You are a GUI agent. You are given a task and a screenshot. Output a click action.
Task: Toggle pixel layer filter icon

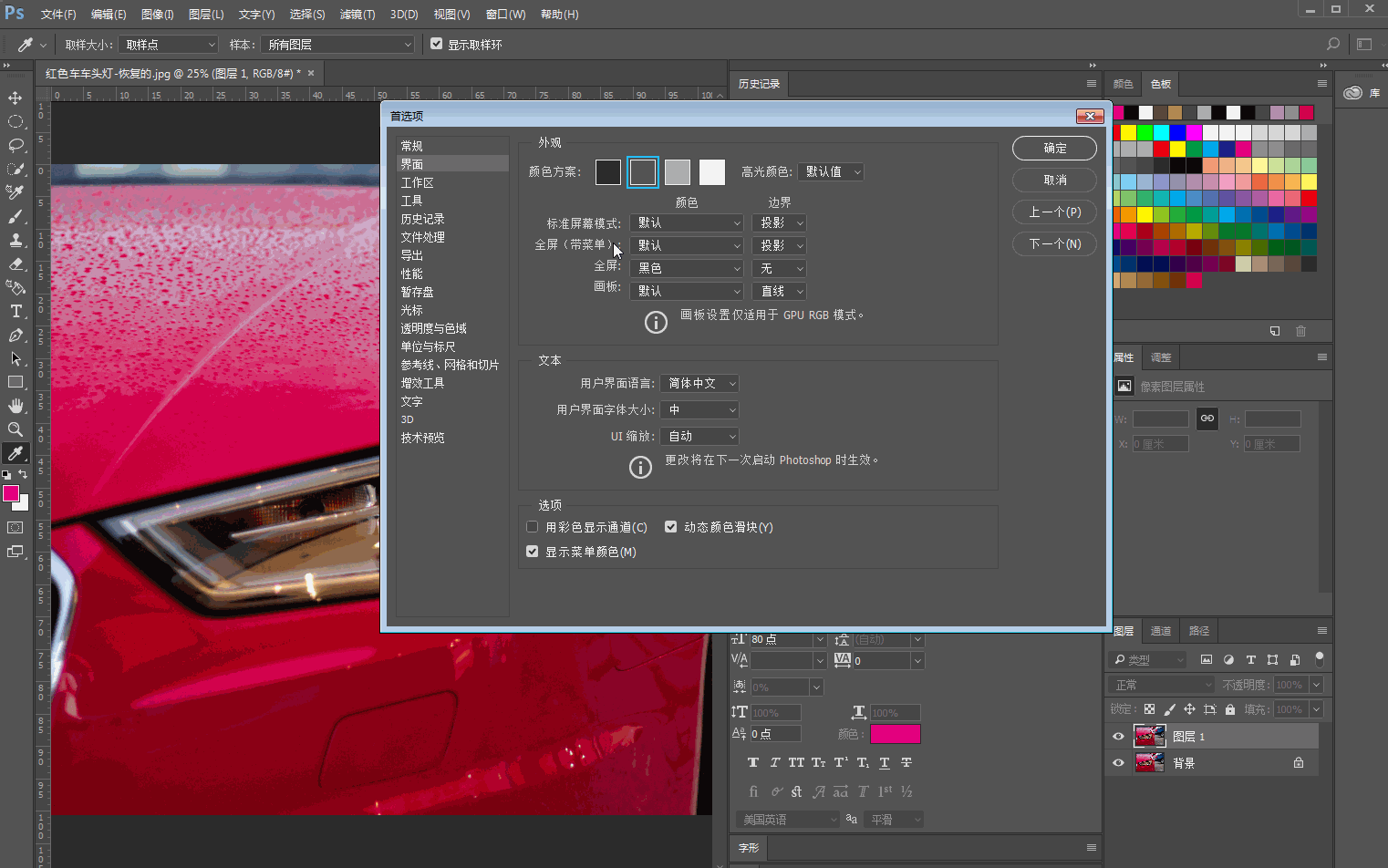coord(1207,659)
